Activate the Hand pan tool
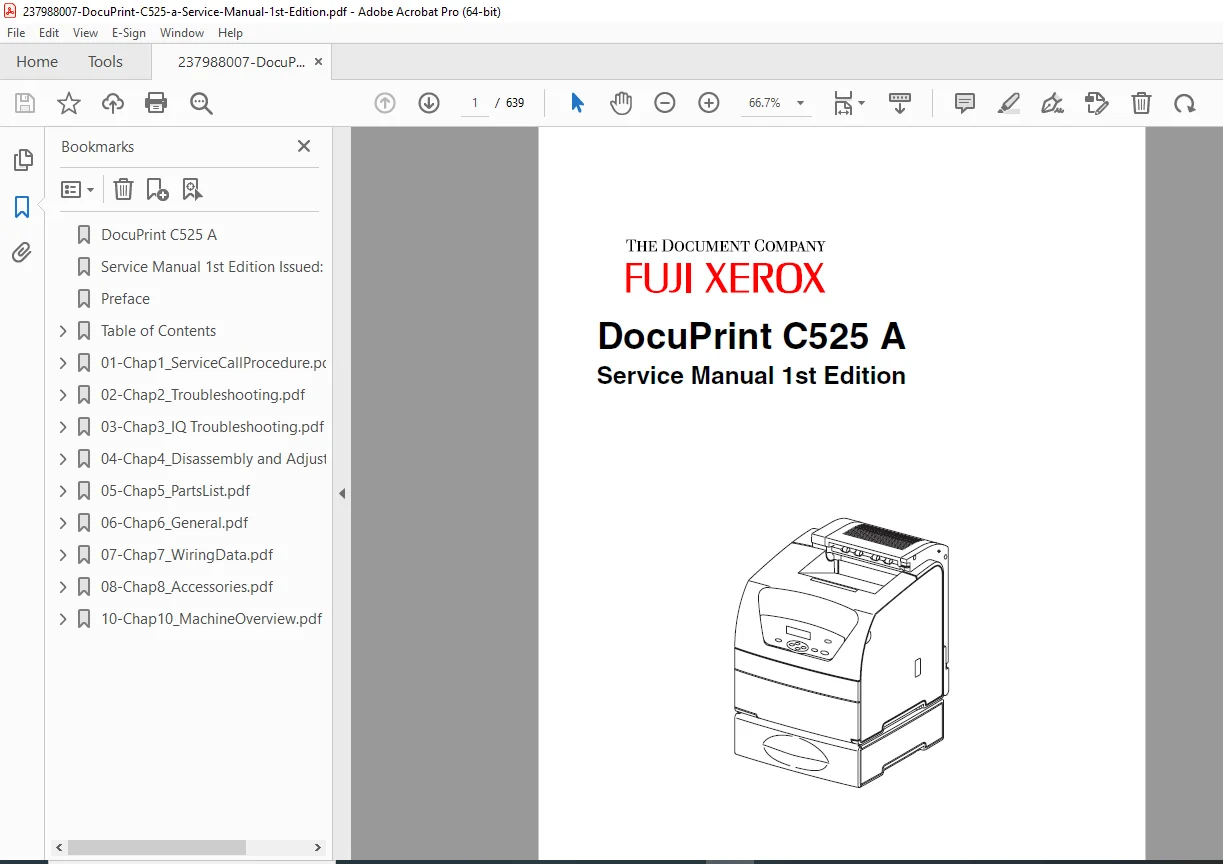The width and height of the screenshot is (1223, 864). 621,103
